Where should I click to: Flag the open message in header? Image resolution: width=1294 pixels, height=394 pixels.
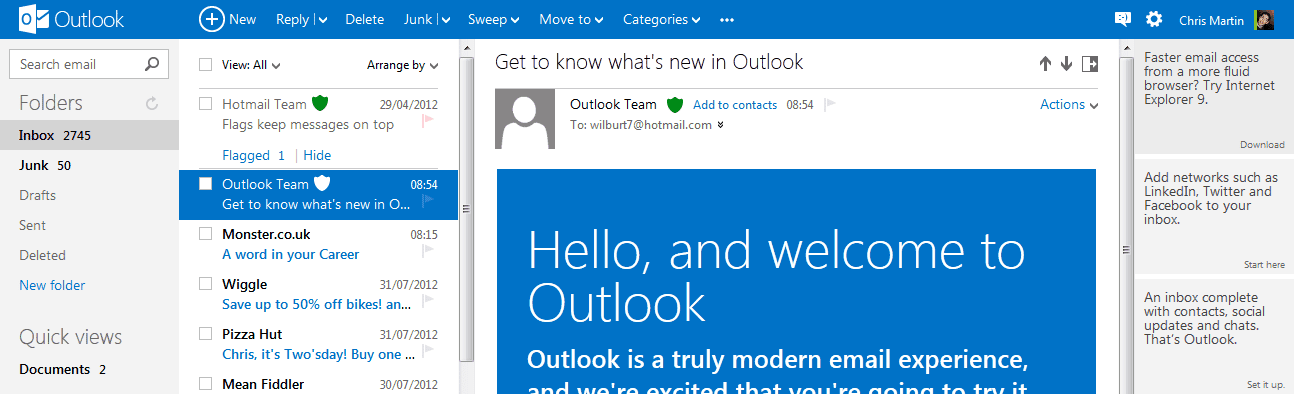829,104
